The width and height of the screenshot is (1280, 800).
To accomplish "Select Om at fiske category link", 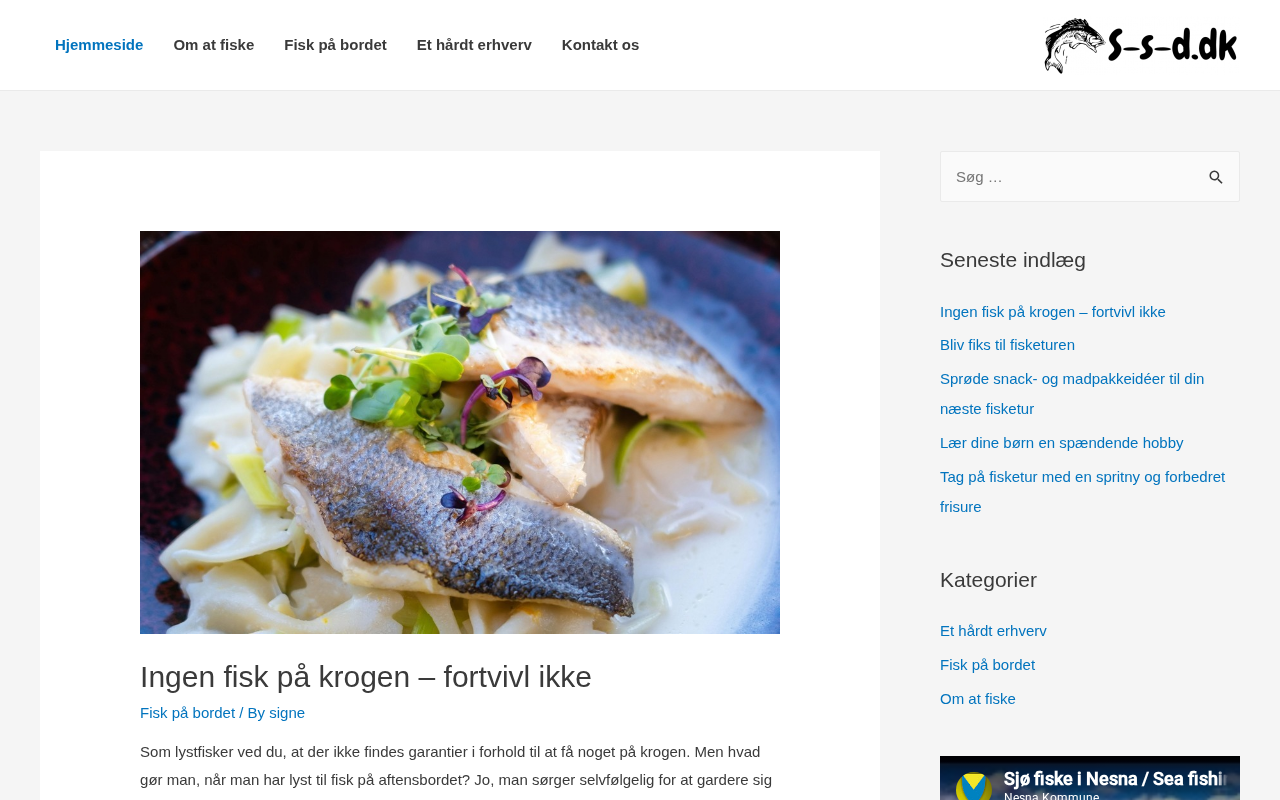I will (978, 699).
